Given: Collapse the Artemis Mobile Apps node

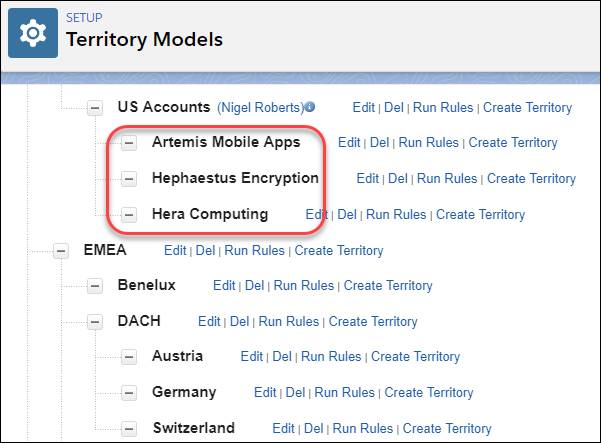Looking at the screenshot, I should click(x=129, y=143).
